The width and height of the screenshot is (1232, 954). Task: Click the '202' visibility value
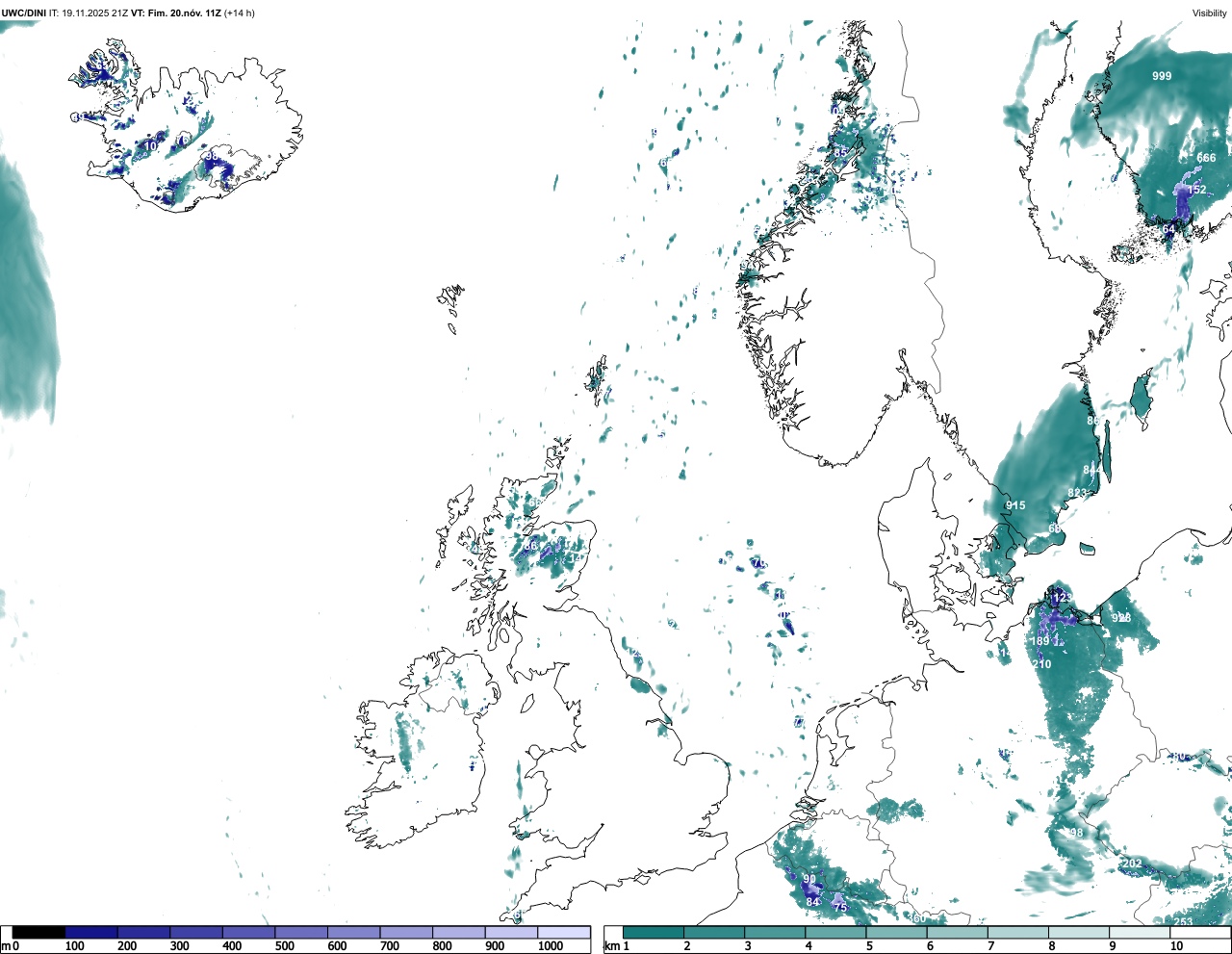[x=1132, y=864]
